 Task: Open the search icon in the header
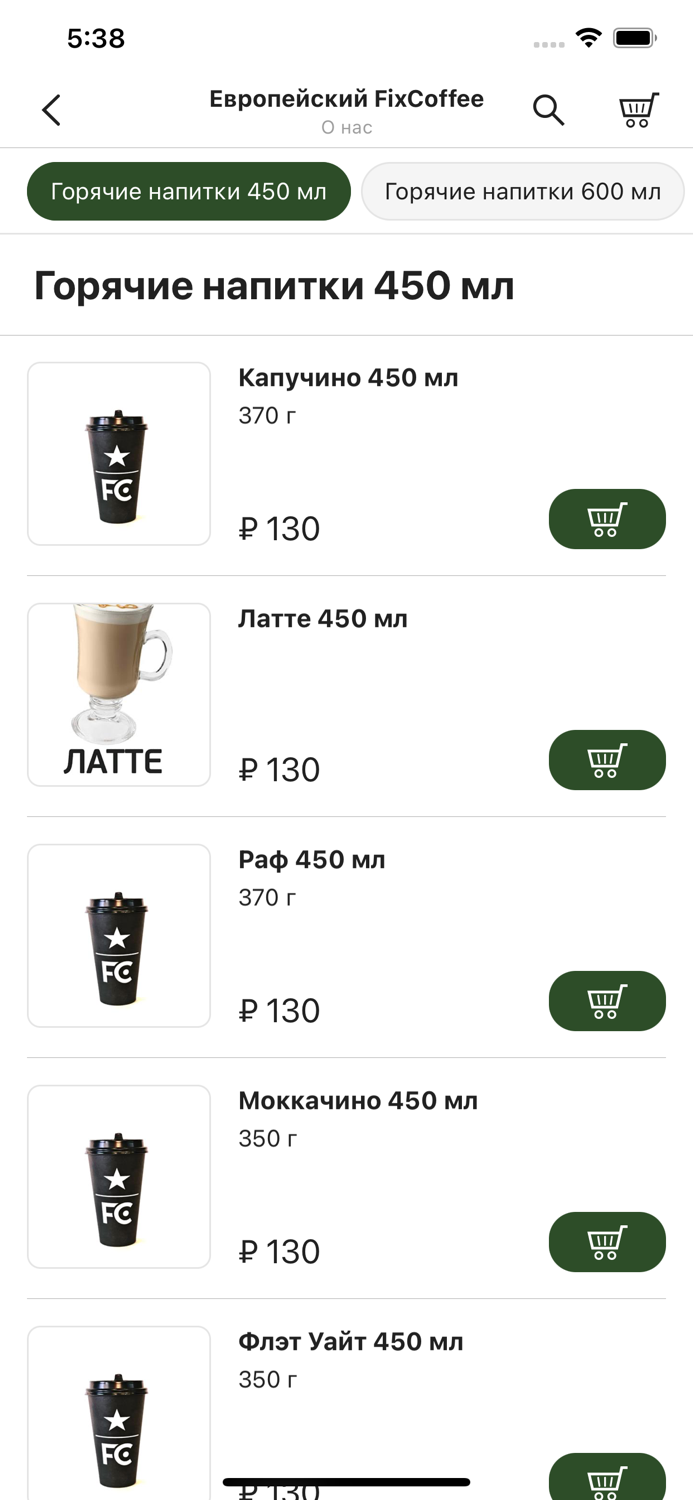click(x=549, y=110)
